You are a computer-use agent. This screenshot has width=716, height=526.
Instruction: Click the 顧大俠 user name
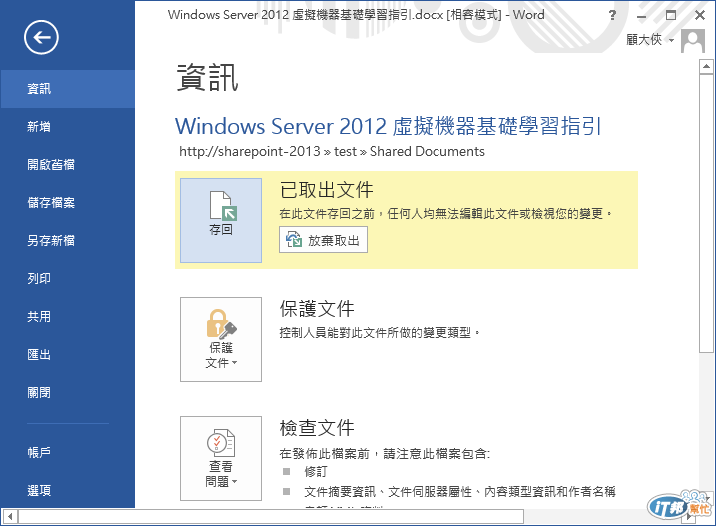point(644,40)
